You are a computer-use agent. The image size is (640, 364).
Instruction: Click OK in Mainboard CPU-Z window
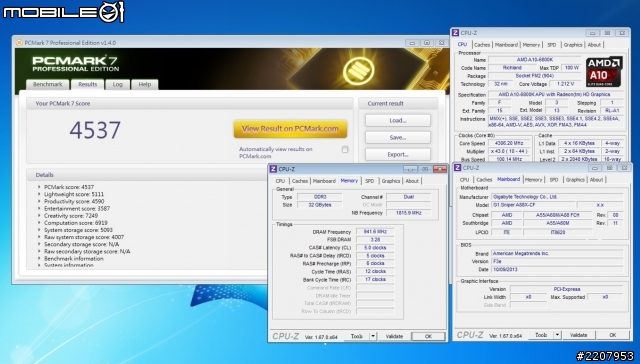[x=613, y=335]
